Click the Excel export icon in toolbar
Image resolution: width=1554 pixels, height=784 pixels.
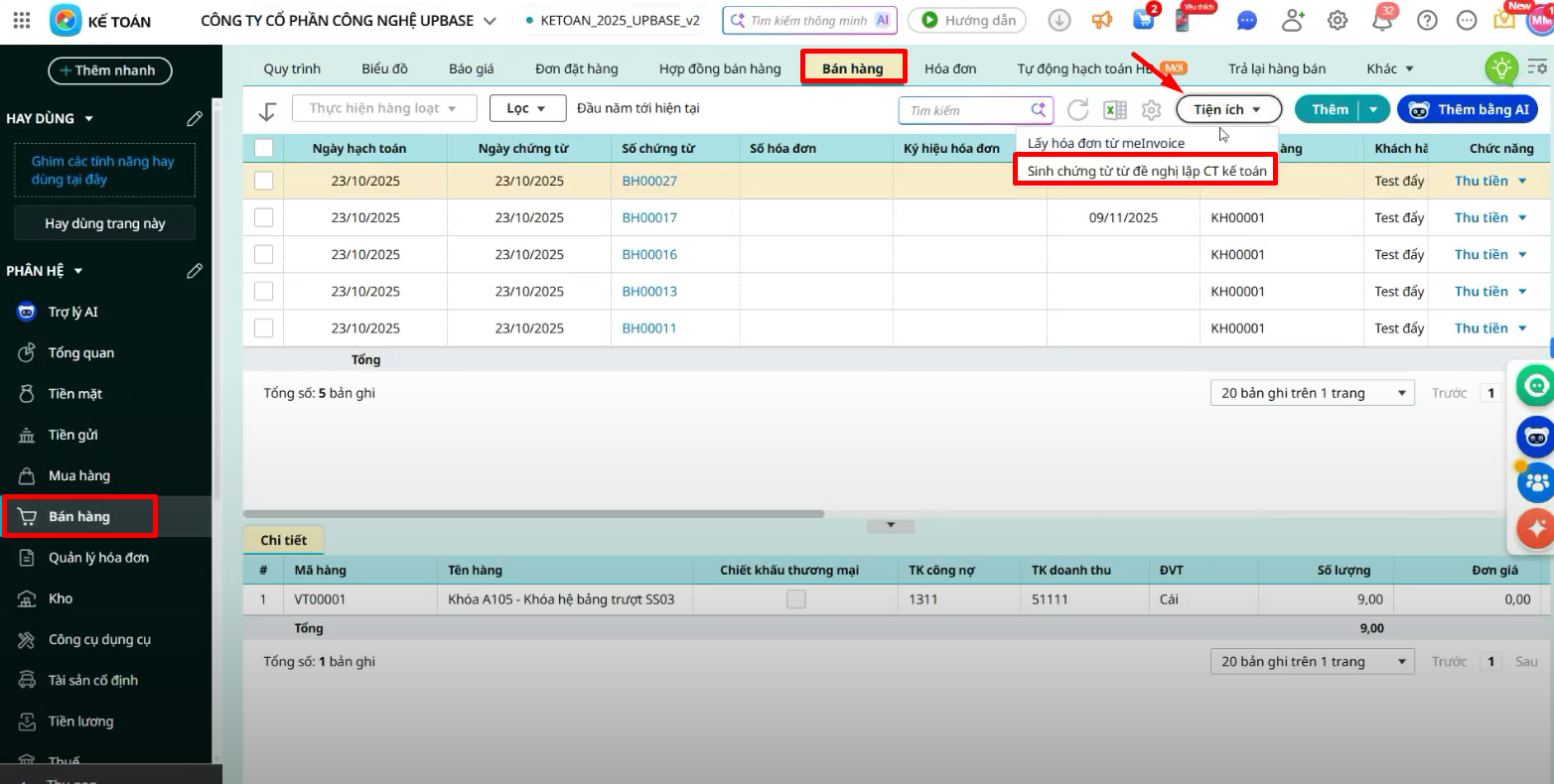(1115, 110)
